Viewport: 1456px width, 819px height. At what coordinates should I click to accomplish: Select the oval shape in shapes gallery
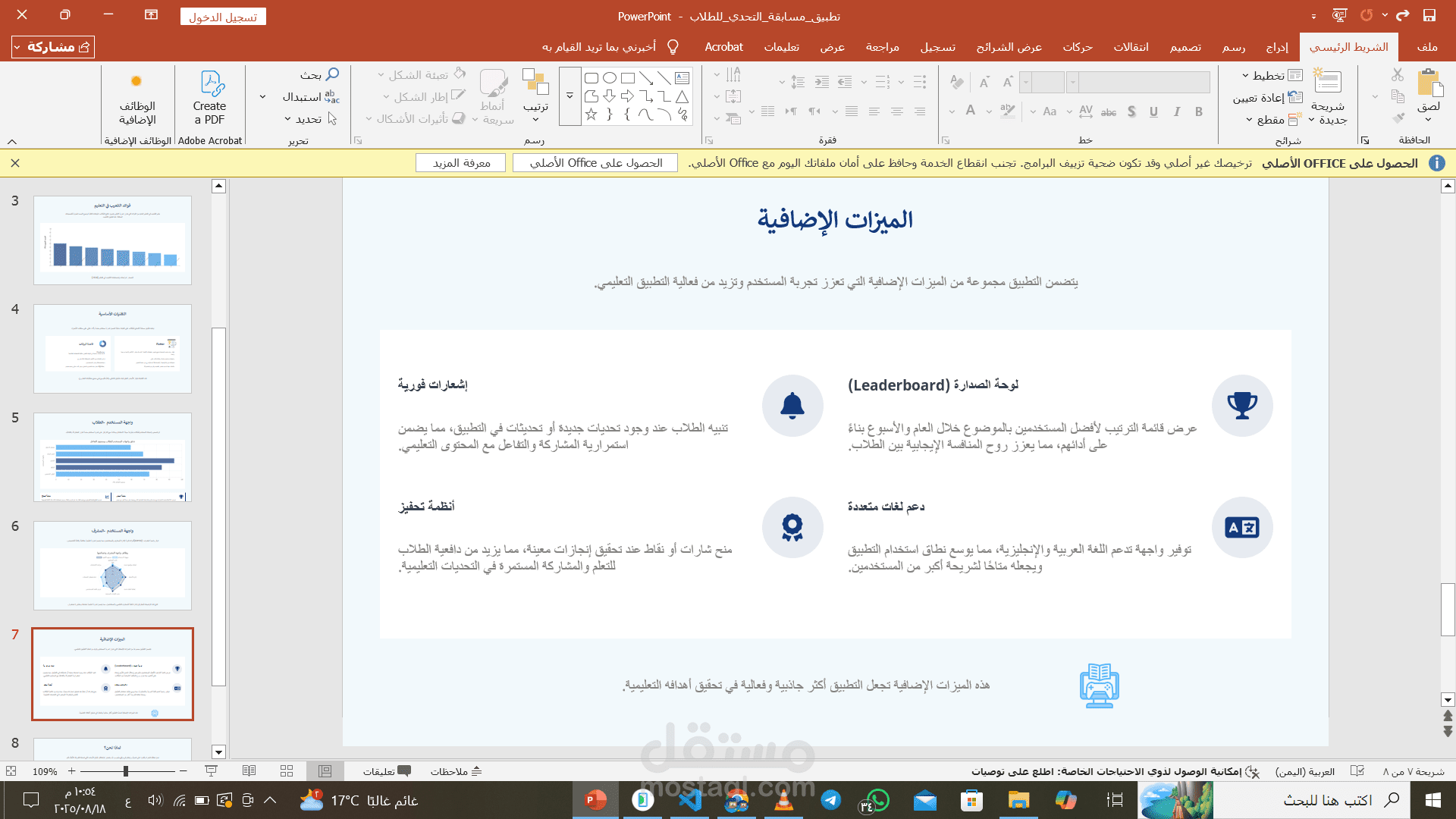(610, 77)
